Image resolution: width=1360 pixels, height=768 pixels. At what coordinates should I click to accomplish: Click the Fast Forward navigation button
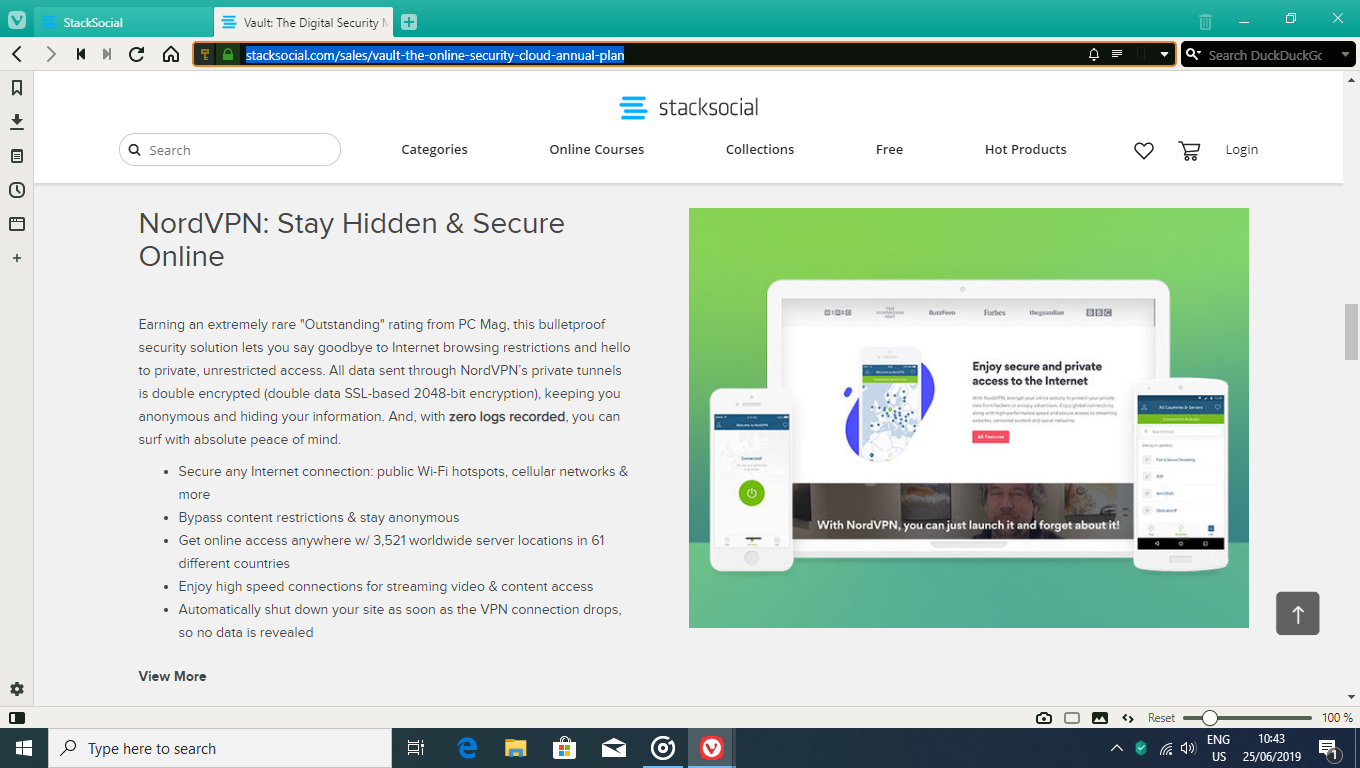107,54
